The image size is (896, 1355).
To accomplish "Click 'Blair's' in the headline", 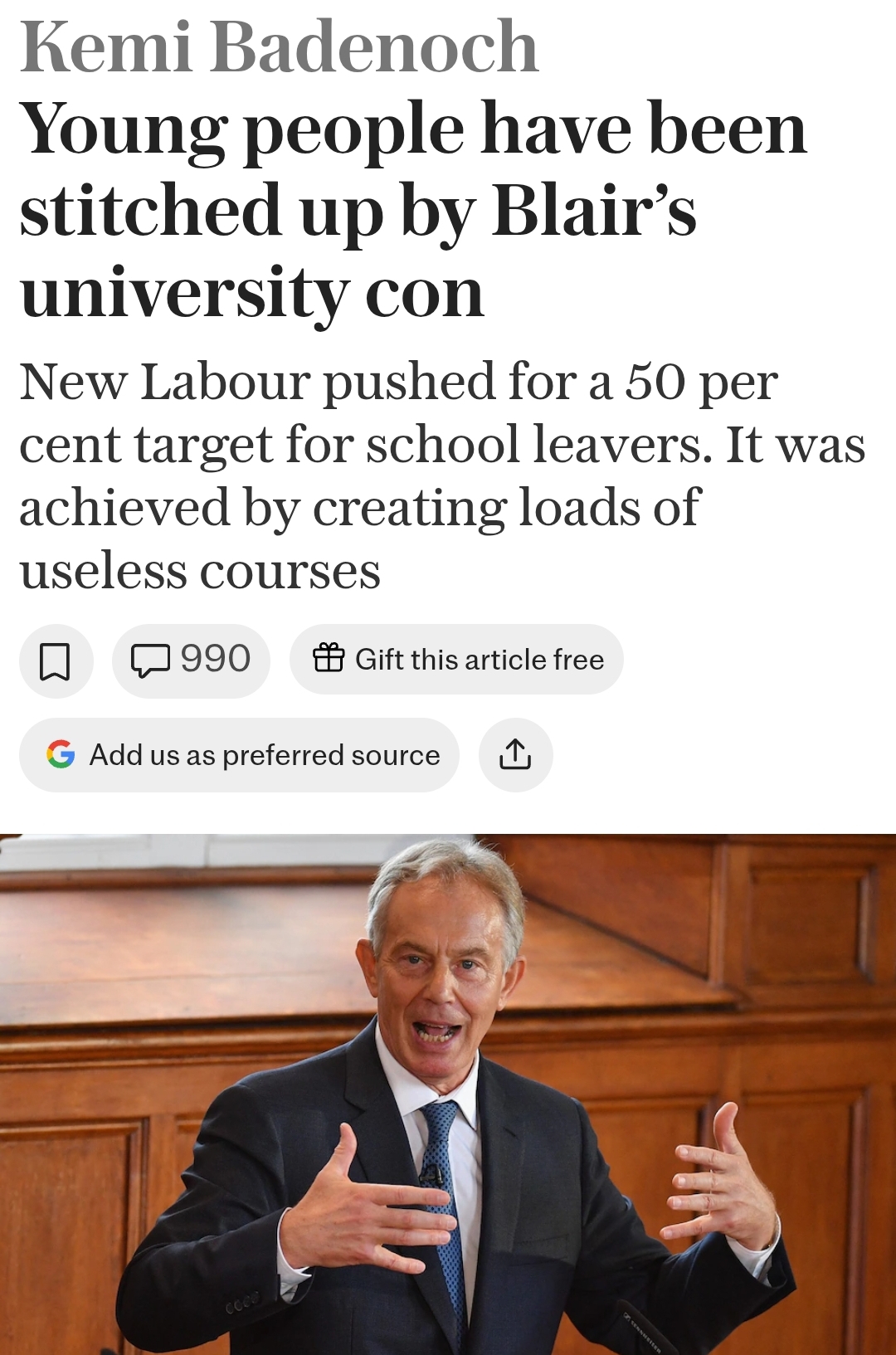I will point(594,211).
